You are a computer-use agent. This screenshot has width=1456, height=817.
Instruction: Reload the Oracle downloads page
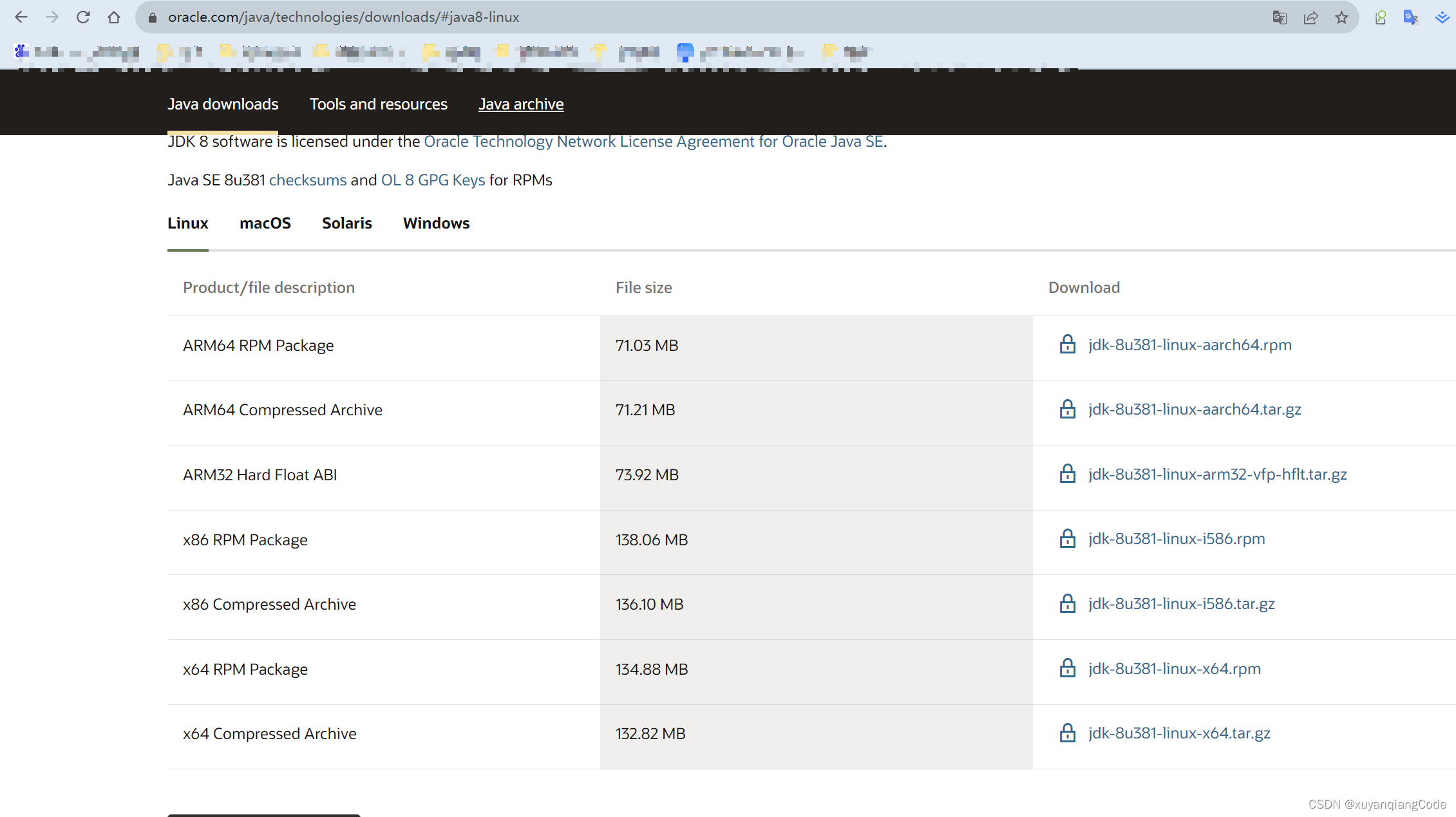(83, 17)
